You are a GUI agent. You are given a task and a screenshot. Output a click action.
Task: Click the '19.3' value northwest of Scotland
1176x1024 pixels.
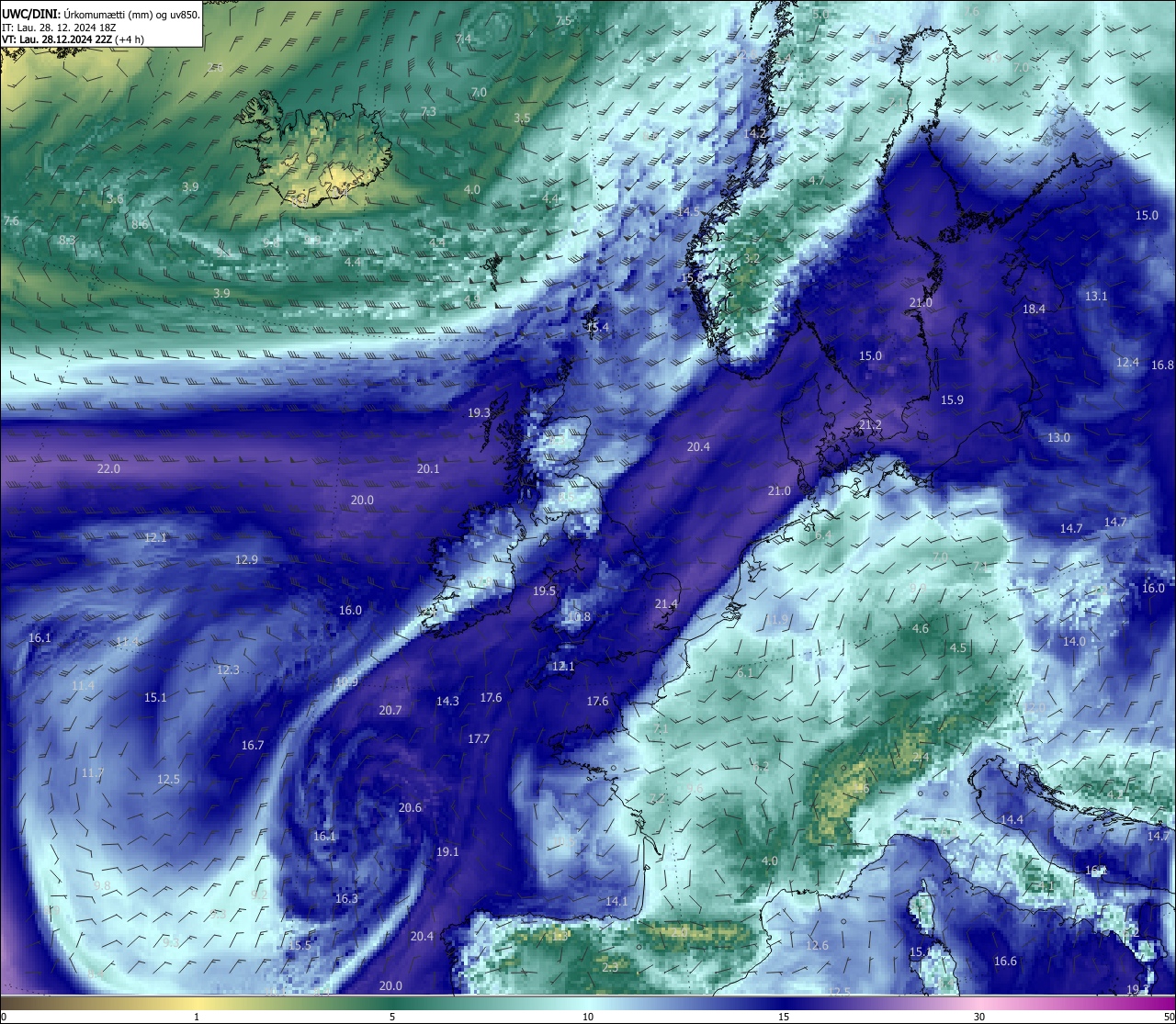click(x=479, y=413)
